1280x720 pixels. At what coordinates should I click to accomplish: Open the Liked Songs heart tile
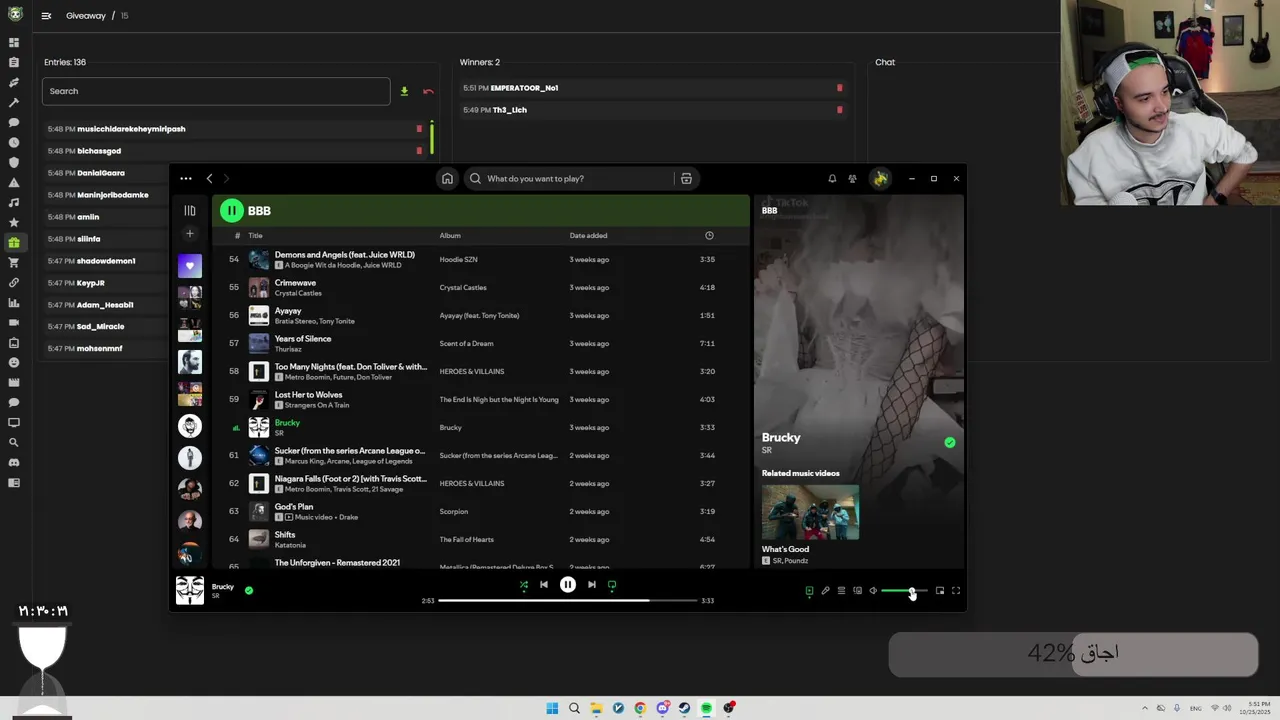point(190,266)
